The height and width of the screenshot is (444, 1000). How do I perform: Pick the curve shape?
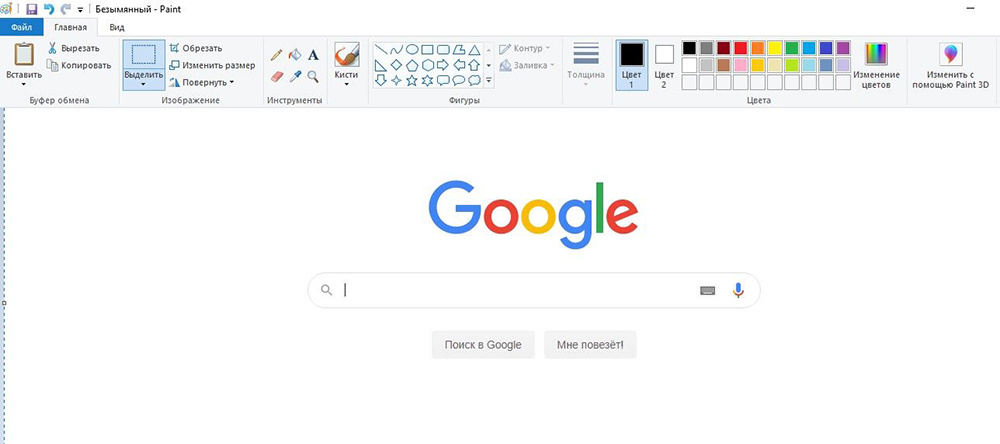[x=397, y=50]
